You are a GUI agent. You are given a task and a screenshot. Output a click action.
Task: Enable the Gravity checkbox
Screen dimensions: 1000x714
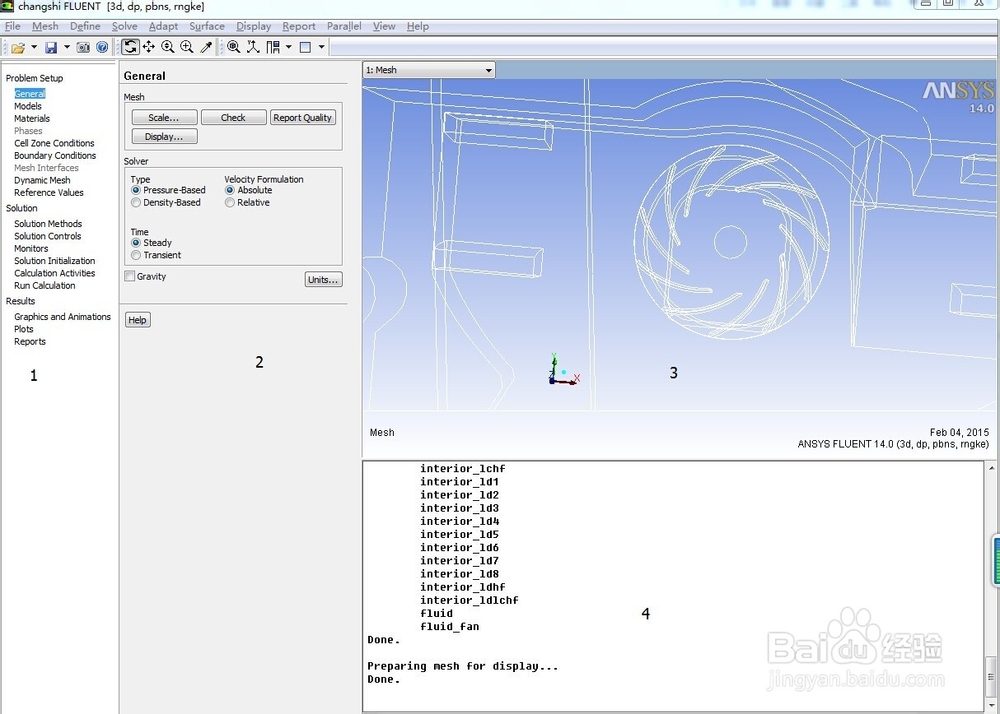coord(129,276)
